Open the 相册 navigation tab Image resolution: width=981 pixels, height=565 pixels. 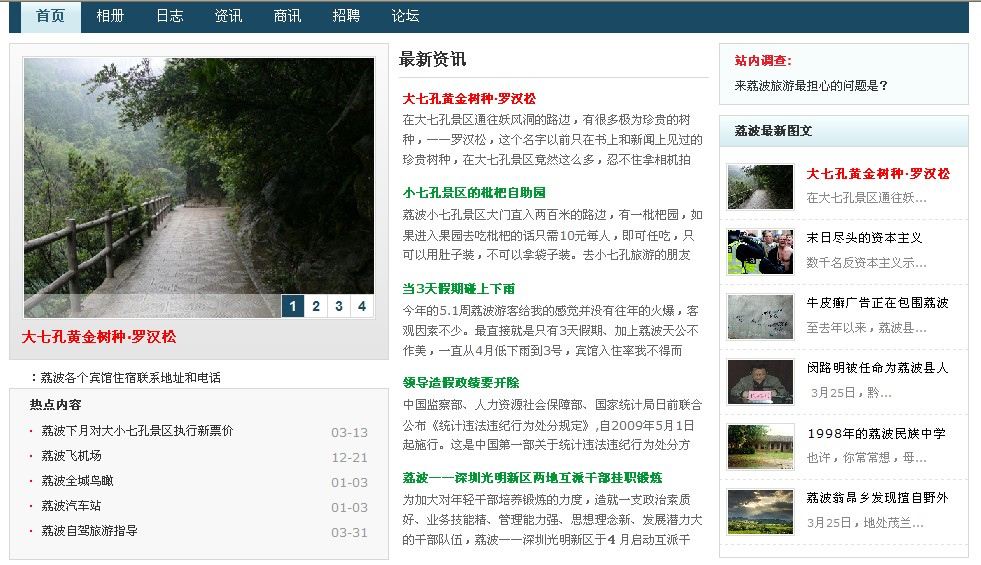pyautogui.click(x=110, y=16)
